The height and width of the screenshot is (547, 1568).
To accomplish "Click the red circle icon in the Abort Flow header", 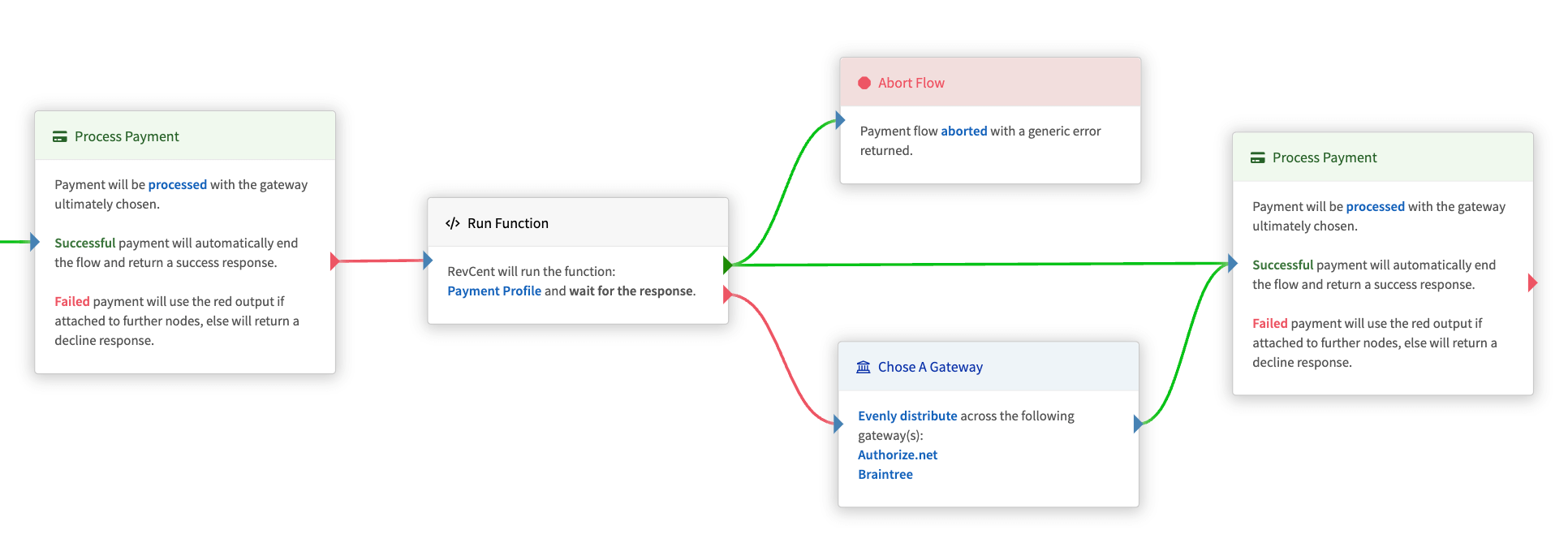I will point(864,83).
